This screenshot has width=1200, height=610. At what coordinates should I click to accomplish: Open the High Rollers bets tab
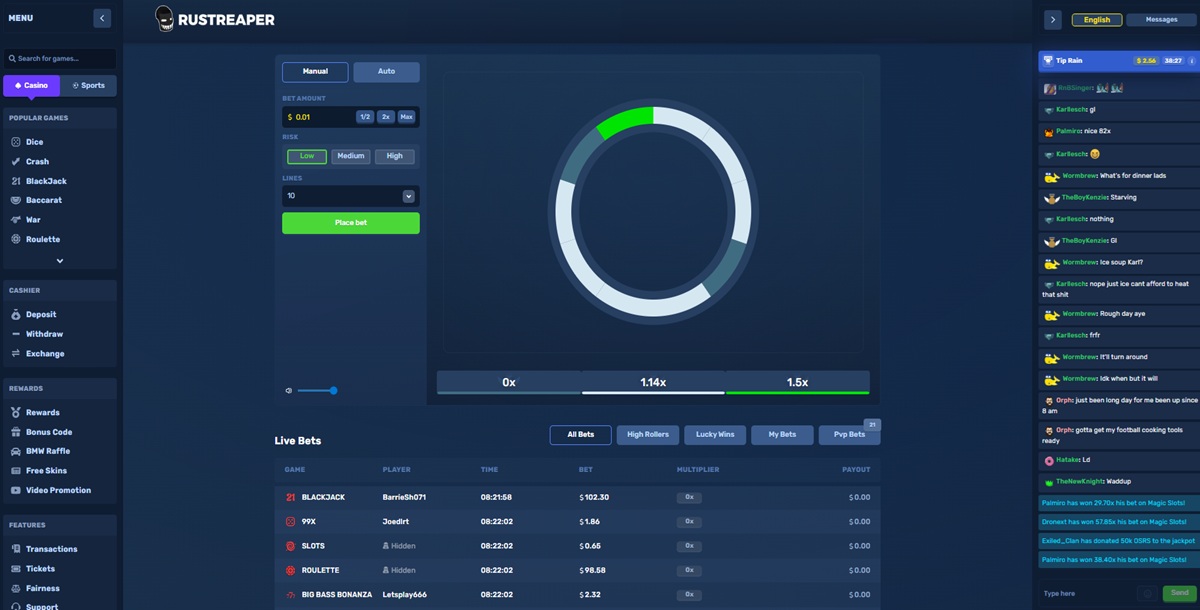[x=648, y=435]
